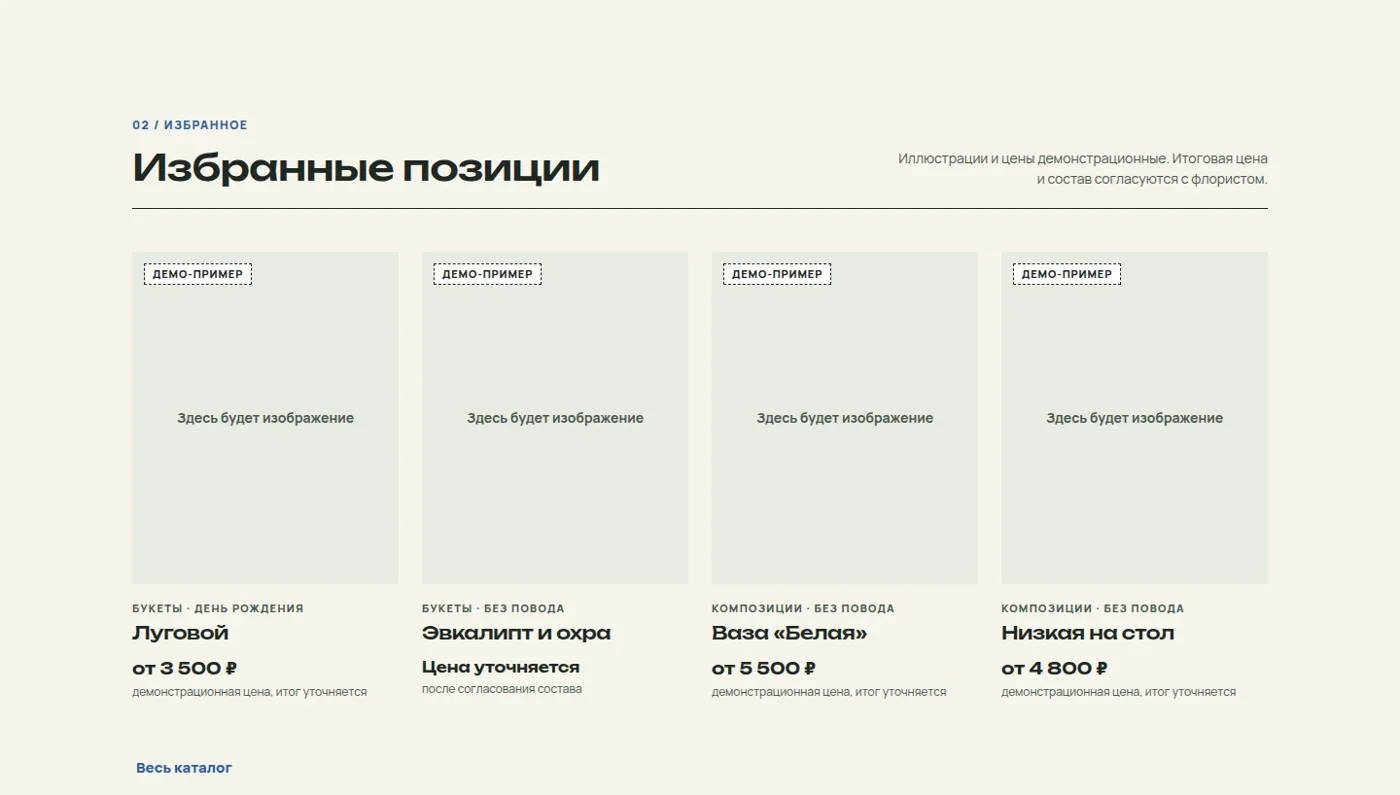Click the demo-price note under "от 3 500 ₽"

249,692
